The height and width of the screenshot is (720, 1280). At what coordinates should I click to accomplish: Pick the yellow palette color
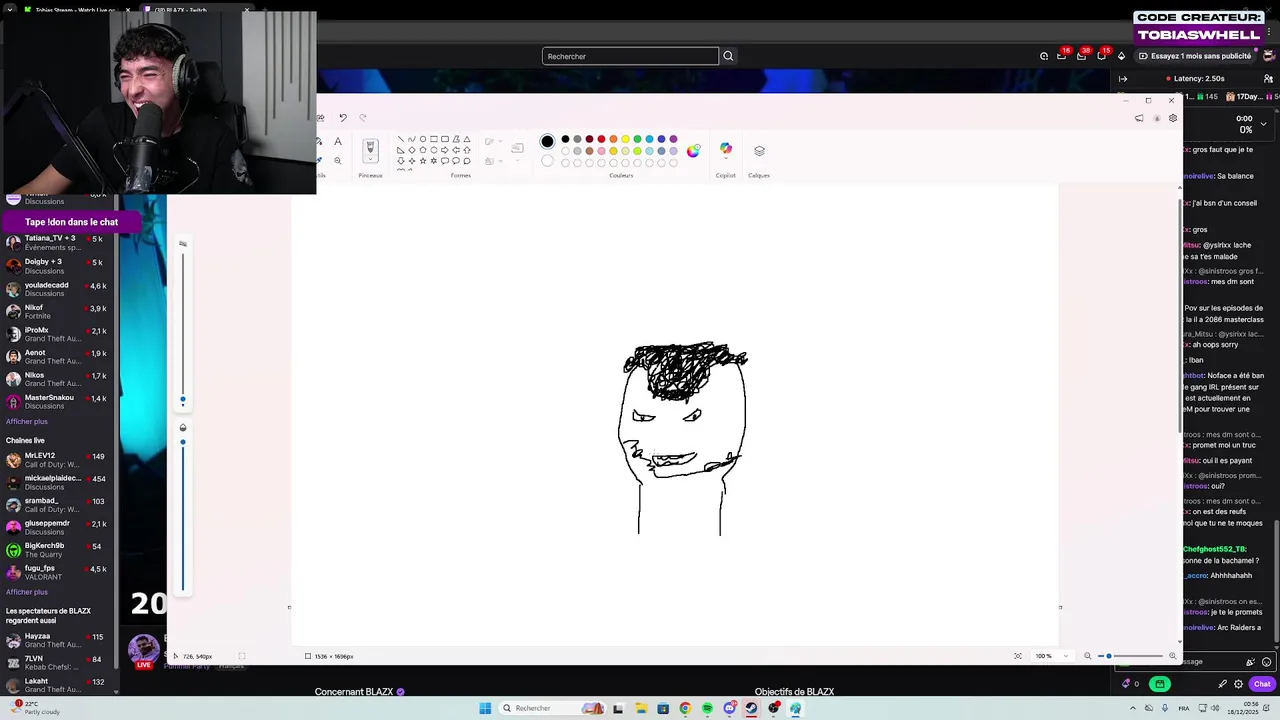click(x=625, y=139)
